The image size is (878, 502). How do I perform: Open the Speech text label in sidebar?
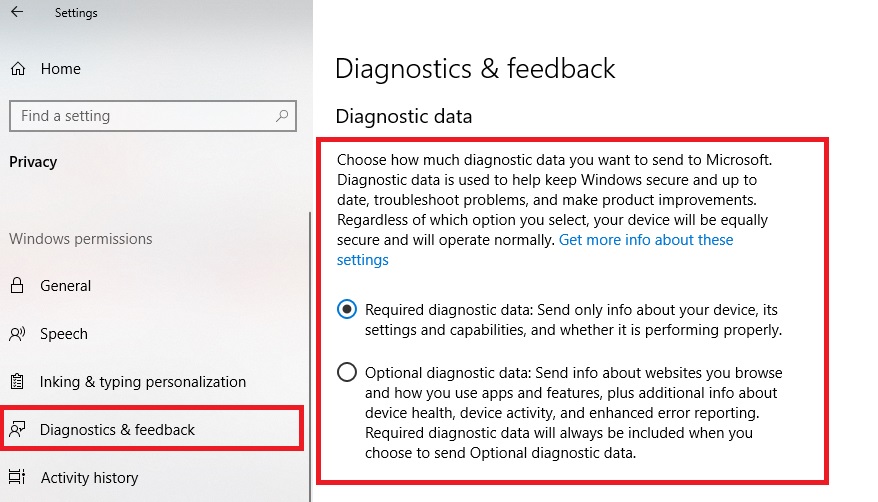(x=64, y=334)
